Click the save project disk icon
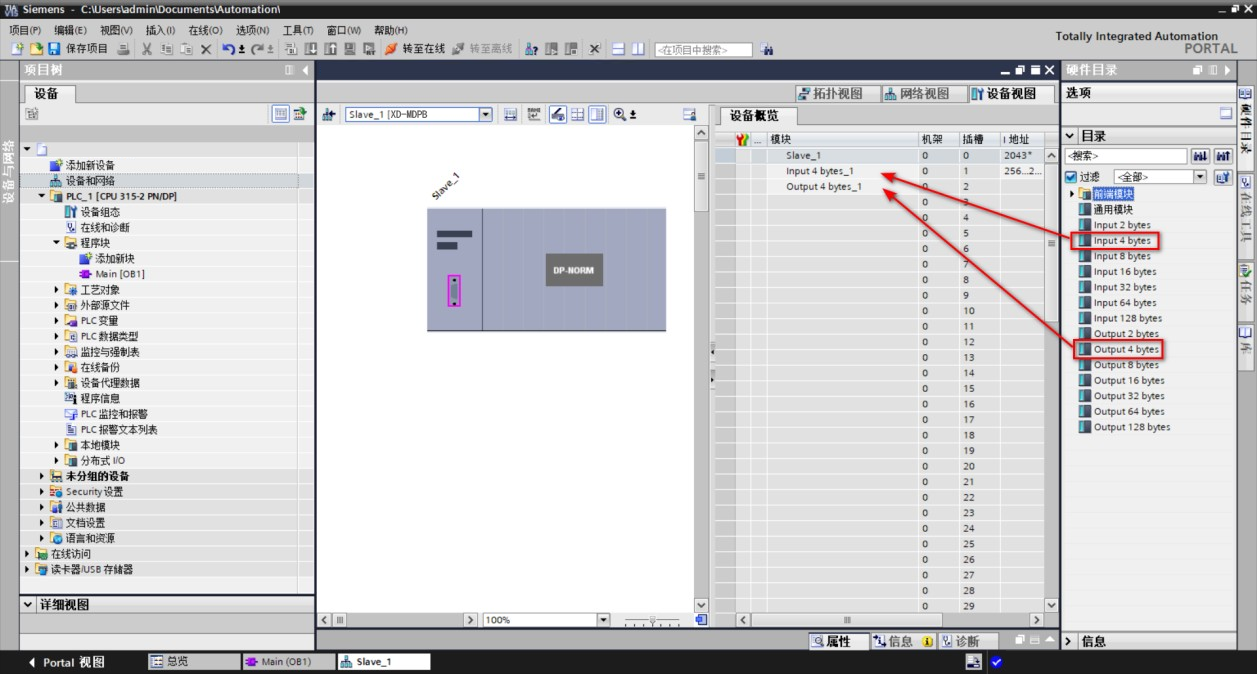 point(54,49)
